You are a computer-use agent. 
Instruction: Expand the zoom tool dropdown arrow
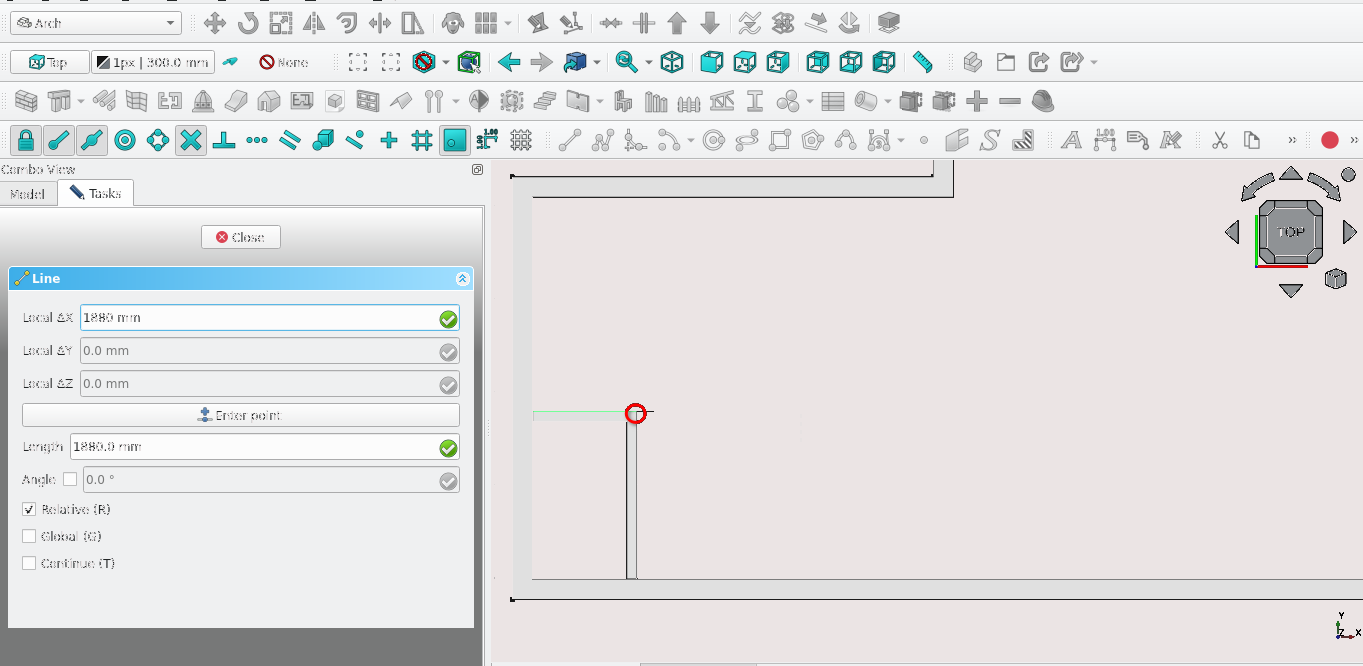648,62
